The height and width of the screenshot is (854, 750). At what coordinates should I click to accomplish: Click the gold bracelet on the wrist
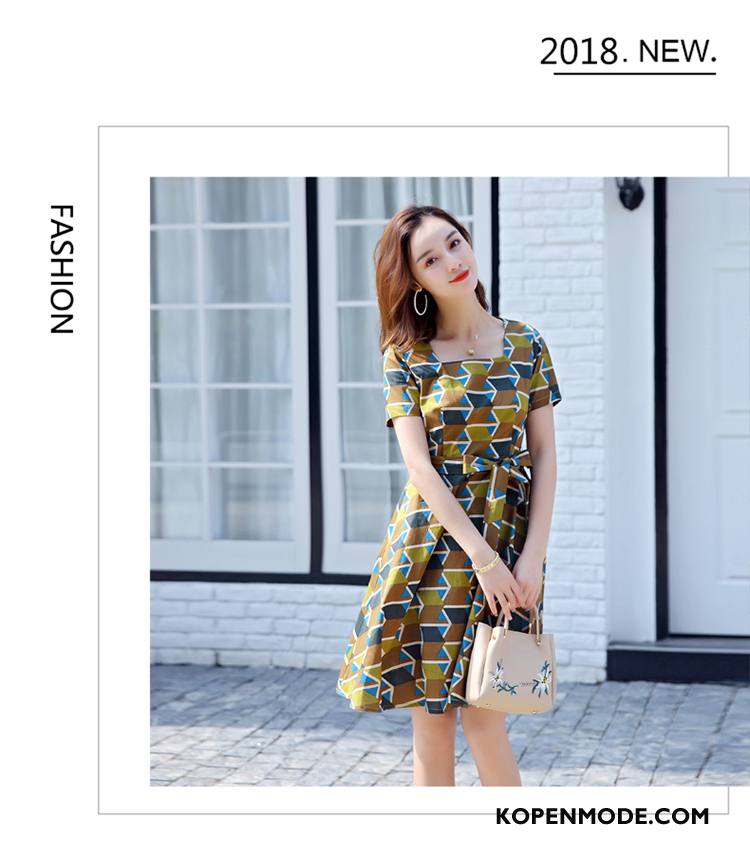486,563
